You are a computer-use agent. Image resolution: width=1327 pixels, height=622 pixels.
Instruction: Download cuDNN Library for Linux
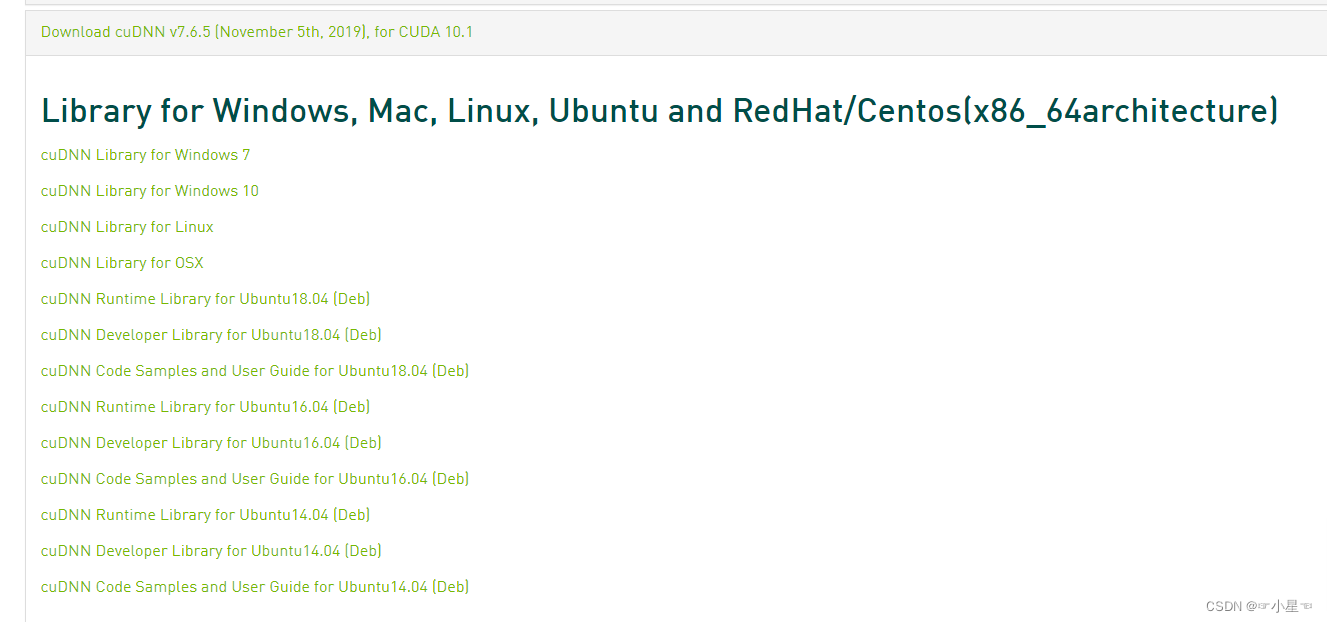coord(126,226)
